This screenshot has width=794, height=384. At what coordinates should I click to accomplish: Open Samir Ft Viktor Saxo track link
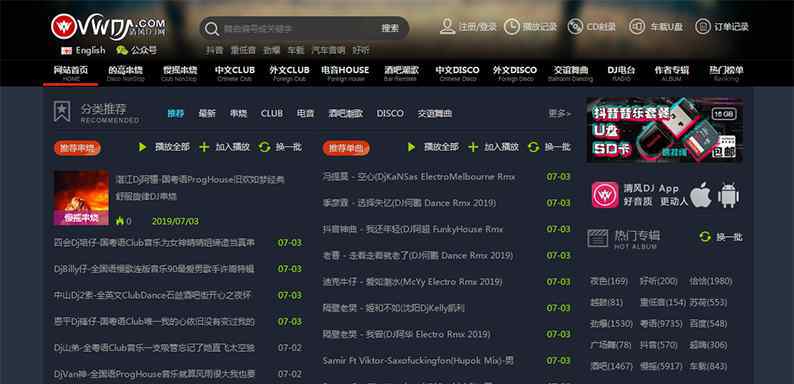tap(418, 361)
